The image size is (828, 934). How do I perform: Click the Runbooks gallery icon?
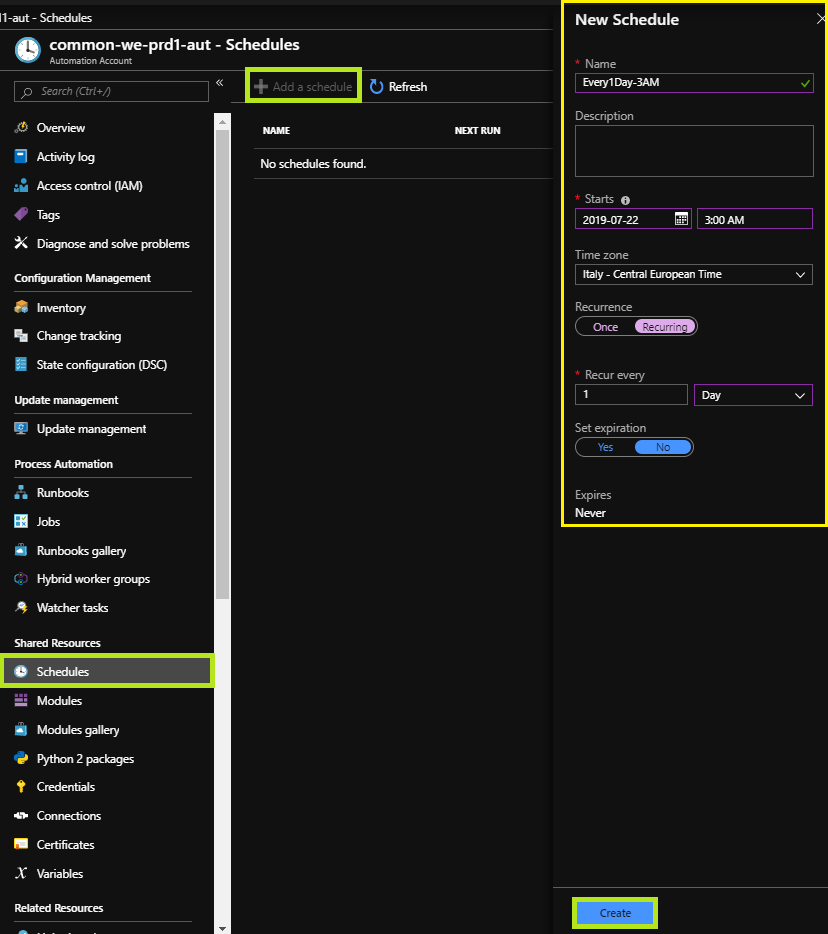click(21, 550)
